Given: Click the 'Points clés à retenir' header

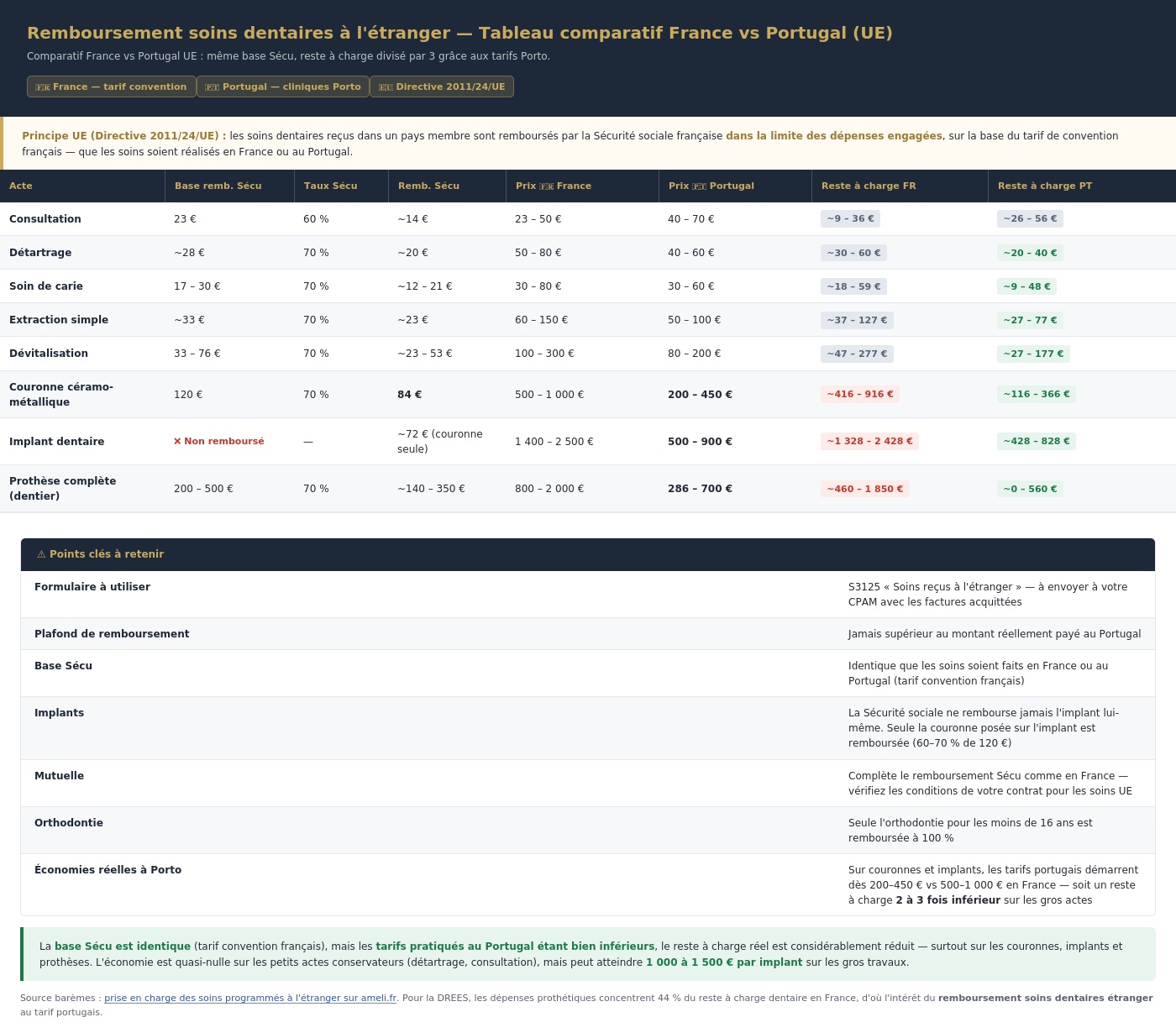Looking at the screenshot, I should click(588, 554).
